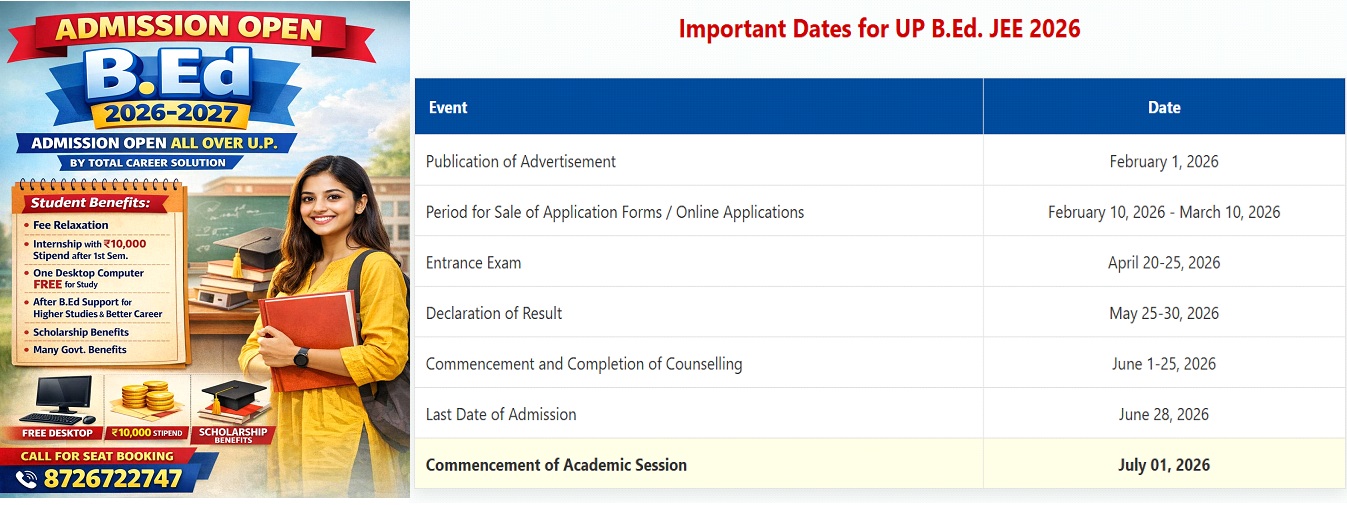Viewport: 1347px width, 505px height.
Task: Click the Scholarship Benefits graduation cap icon
Action: (x=232, y=398)
